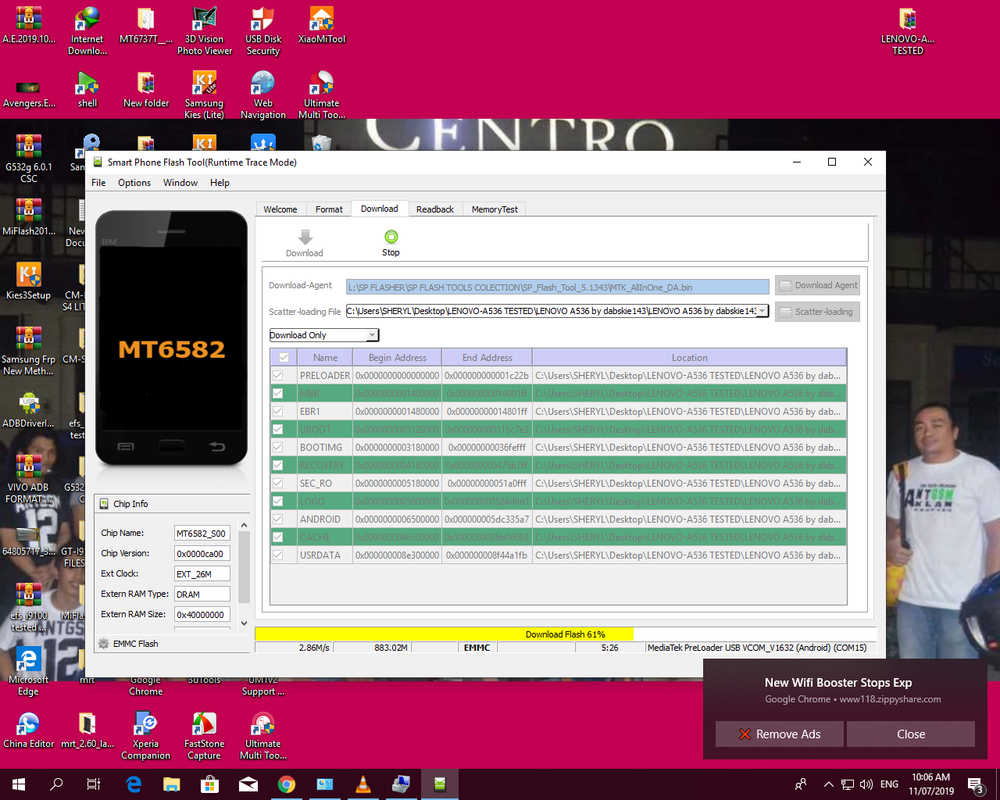Click the Scatter-loading browse button
This screenshot has height=800, width=1000.
(x=818, y=312)
